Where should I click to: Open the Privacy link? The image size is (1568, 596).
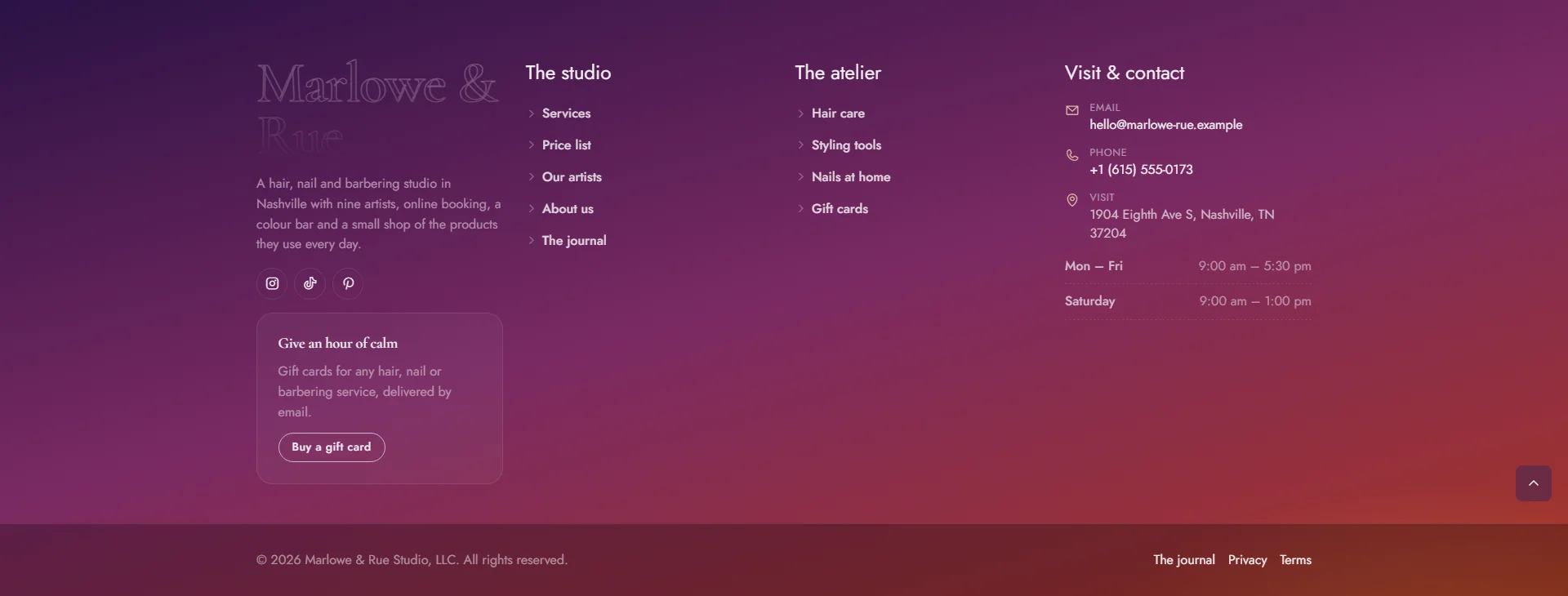1247,560
